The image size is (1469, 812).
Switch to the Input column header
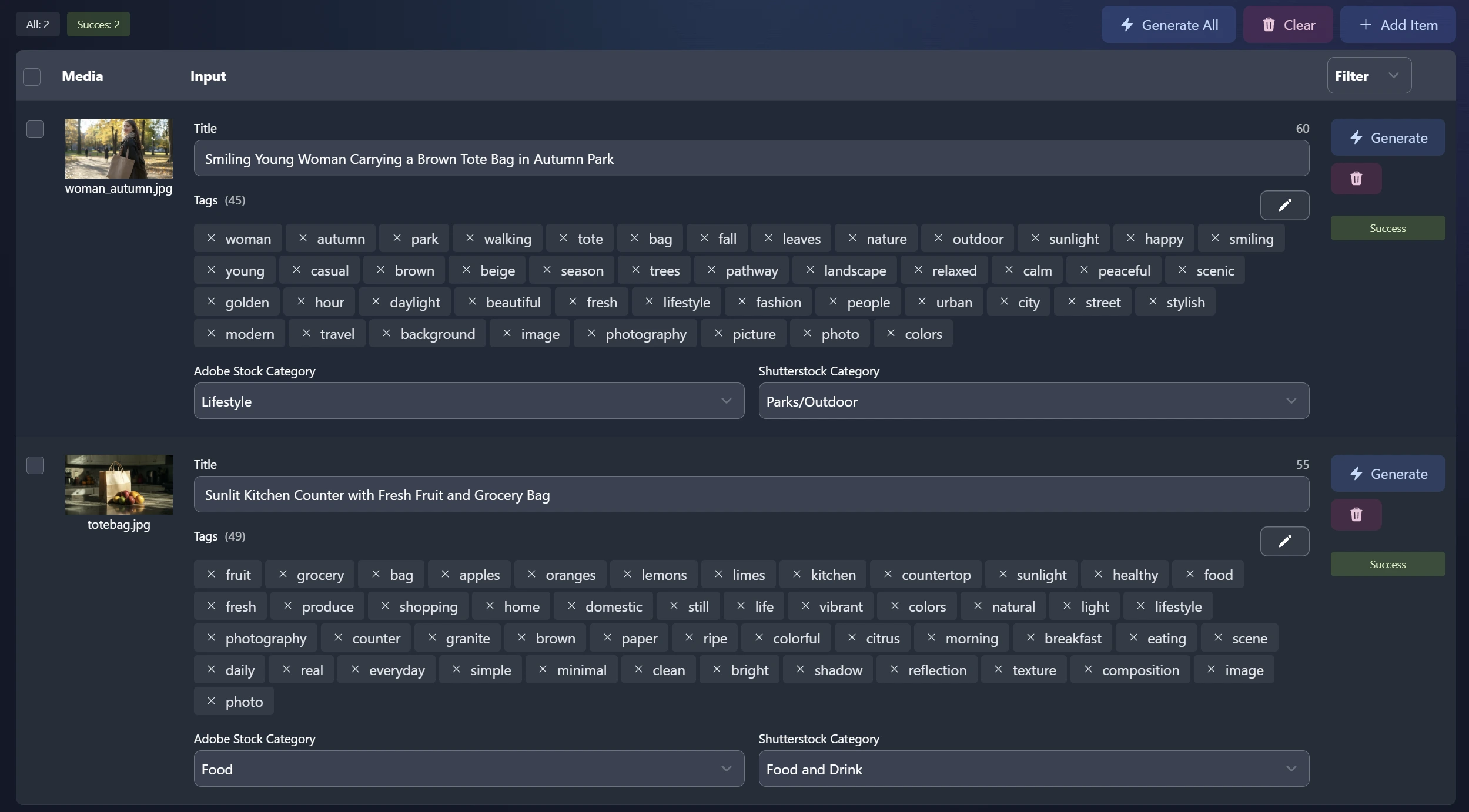(x=208, y=76)
